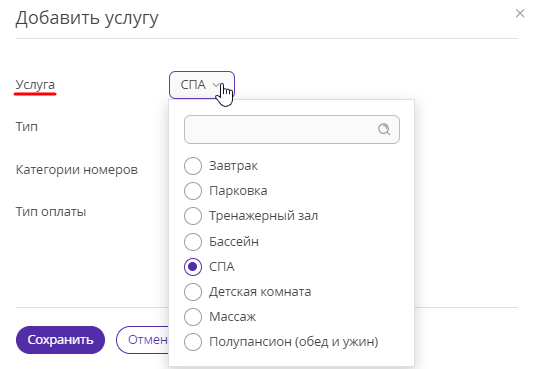Open the СПА service dropdown
Viewport: 535px width, 369px height.
click(x=202, y=85)
